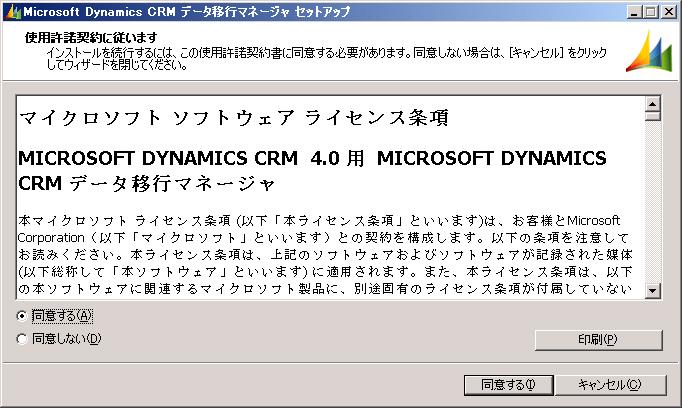The width and height of the screenshot is (682, 408).
Task: Click the 同意する(I) accept button
Action: (508, 385)
